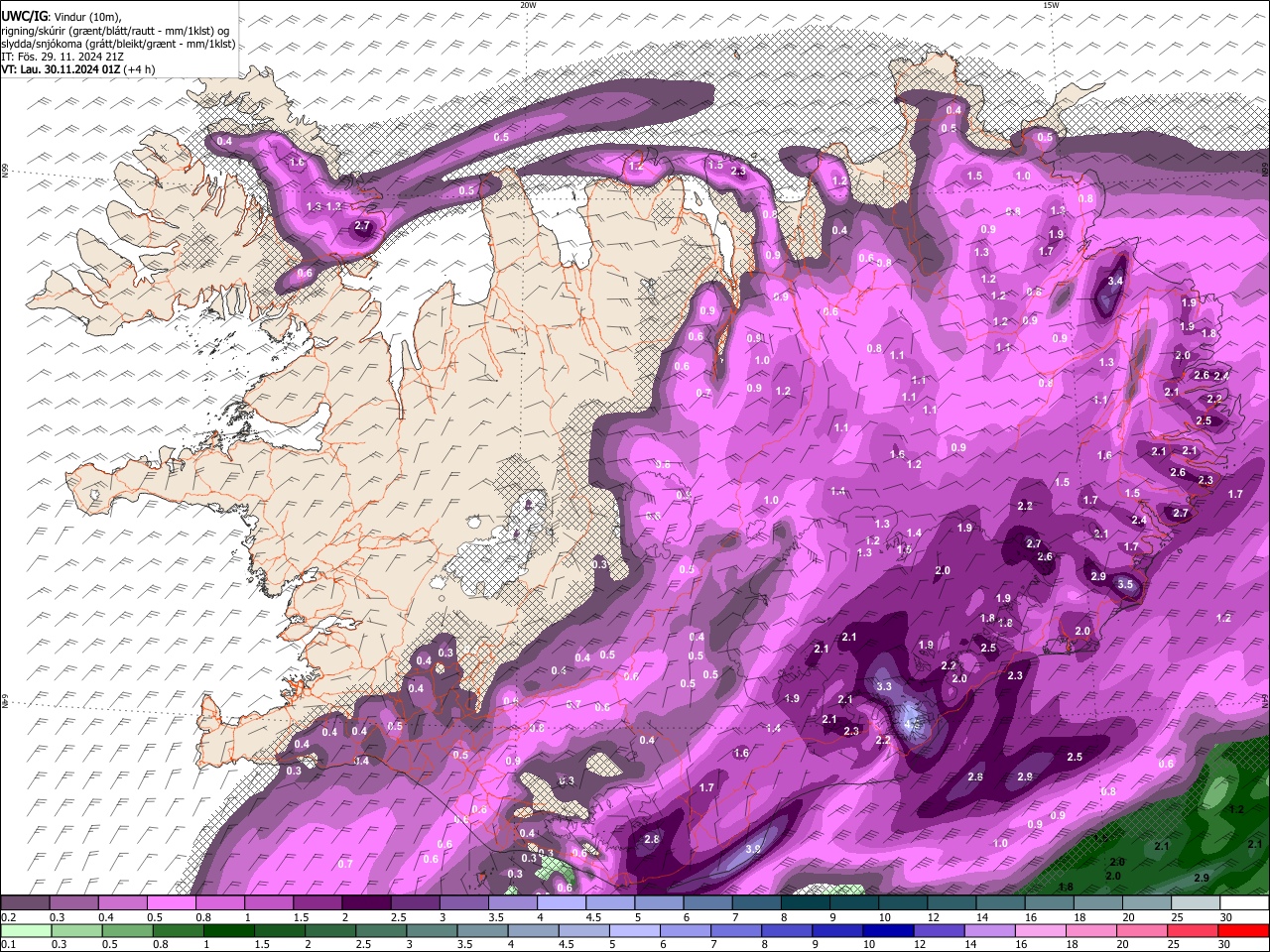Click the "slydda/snjókoma" legend description line

coord(118,44)
